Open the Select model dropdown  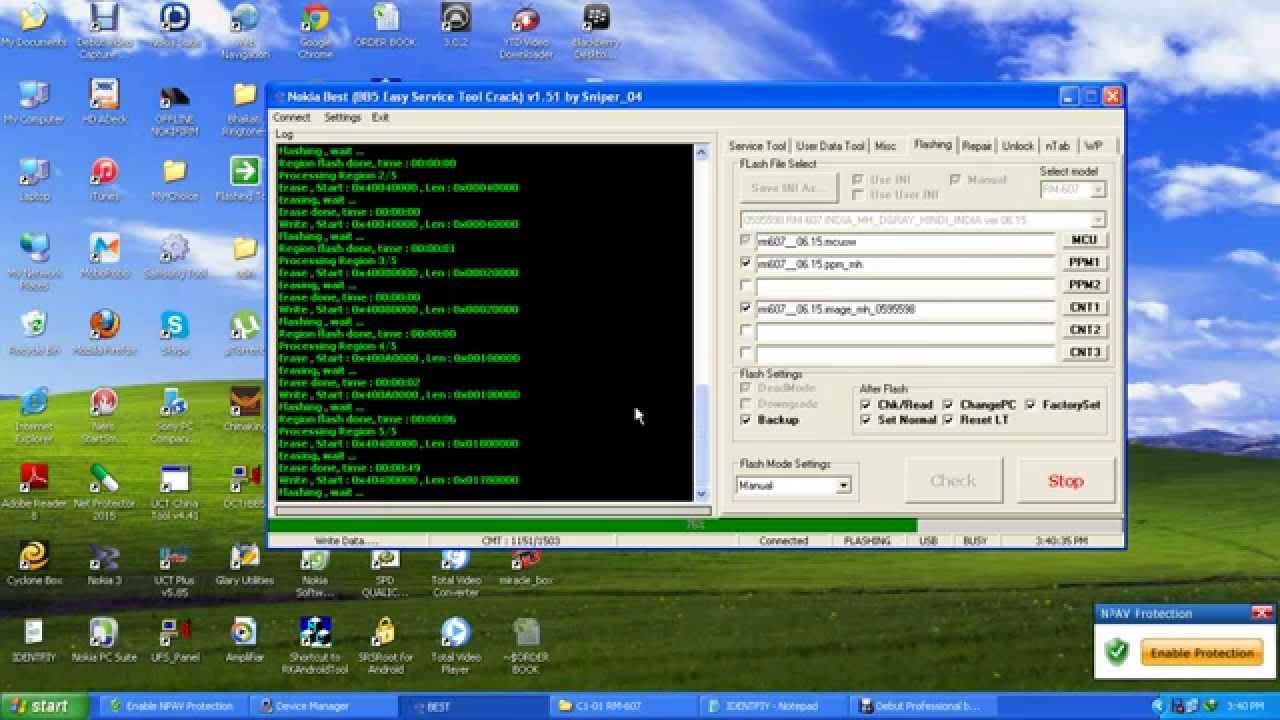point(1098,190)
